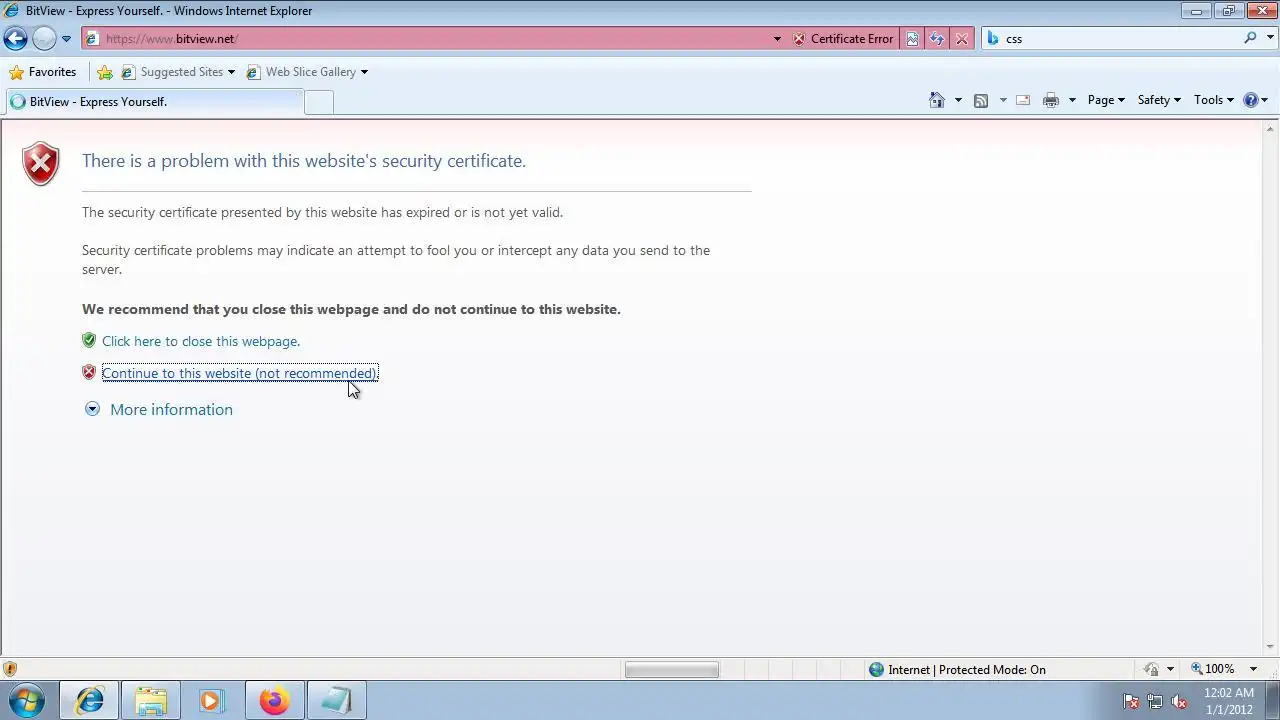1280x720 pixels.
Task: Click the RSS Feeds icon
Action: [981, 100]
